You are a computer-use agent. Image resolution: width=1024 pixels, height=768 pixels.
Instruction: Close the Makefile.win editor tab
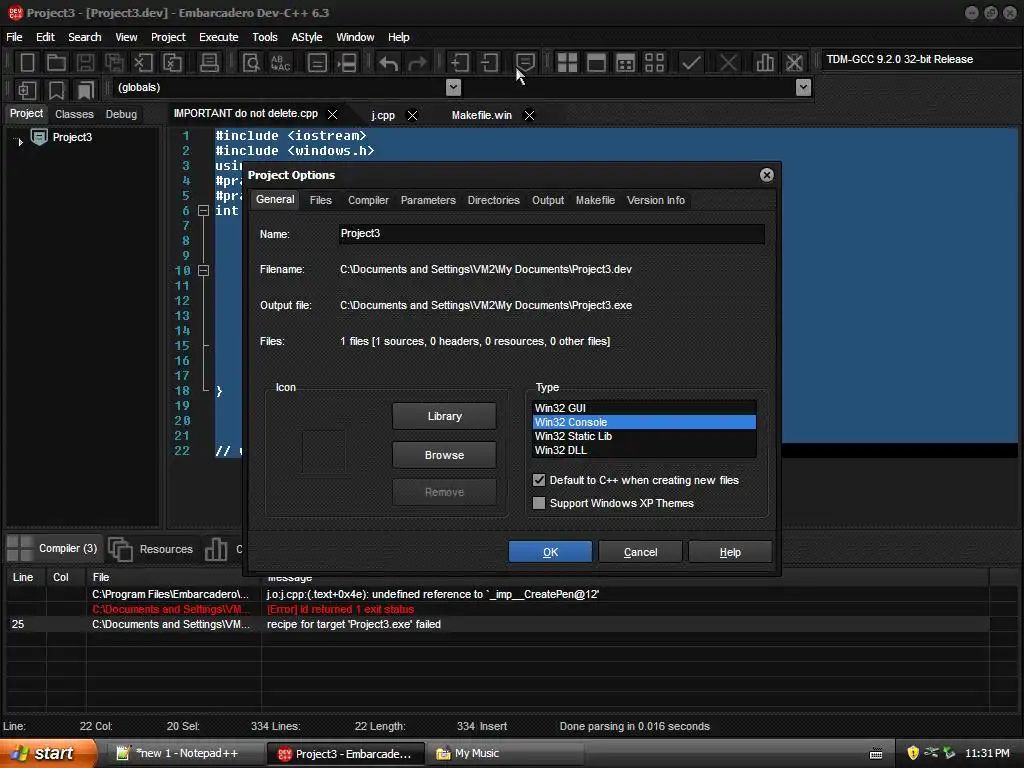[x=530, y=116]
